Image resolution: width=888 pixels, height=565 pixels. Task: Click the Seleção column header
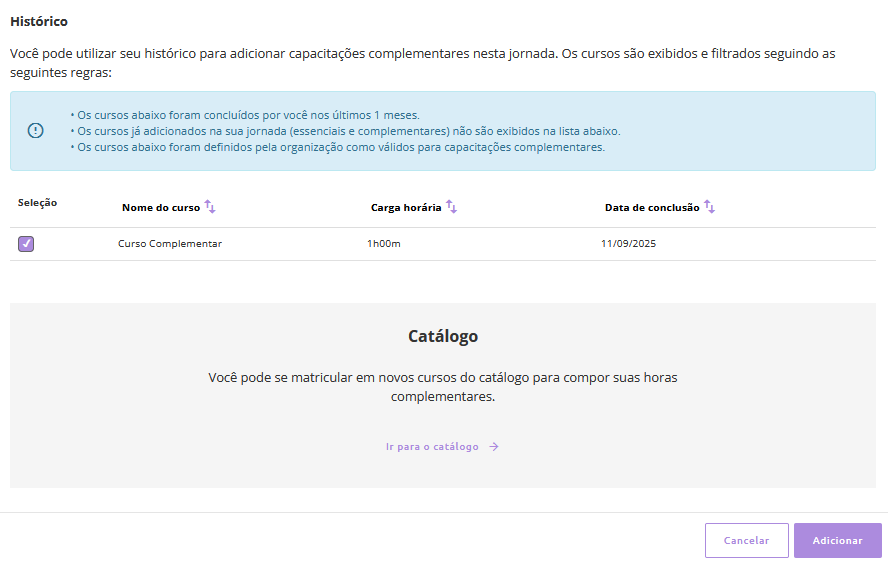(x=37, y=203)
